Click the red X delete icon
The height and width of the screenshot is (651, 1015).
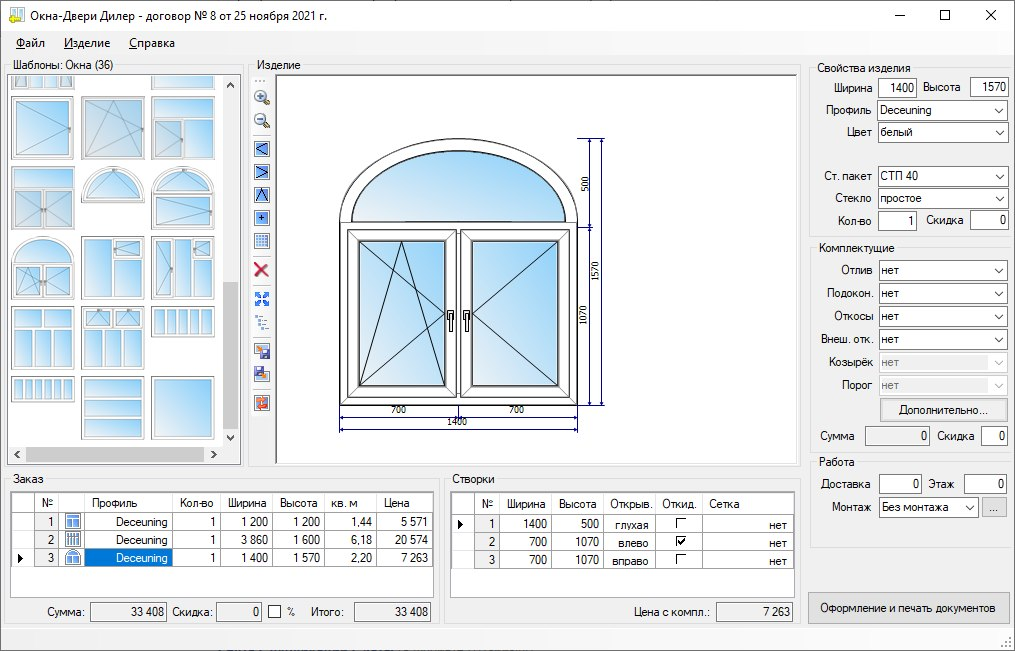click(x=262, y=270)
